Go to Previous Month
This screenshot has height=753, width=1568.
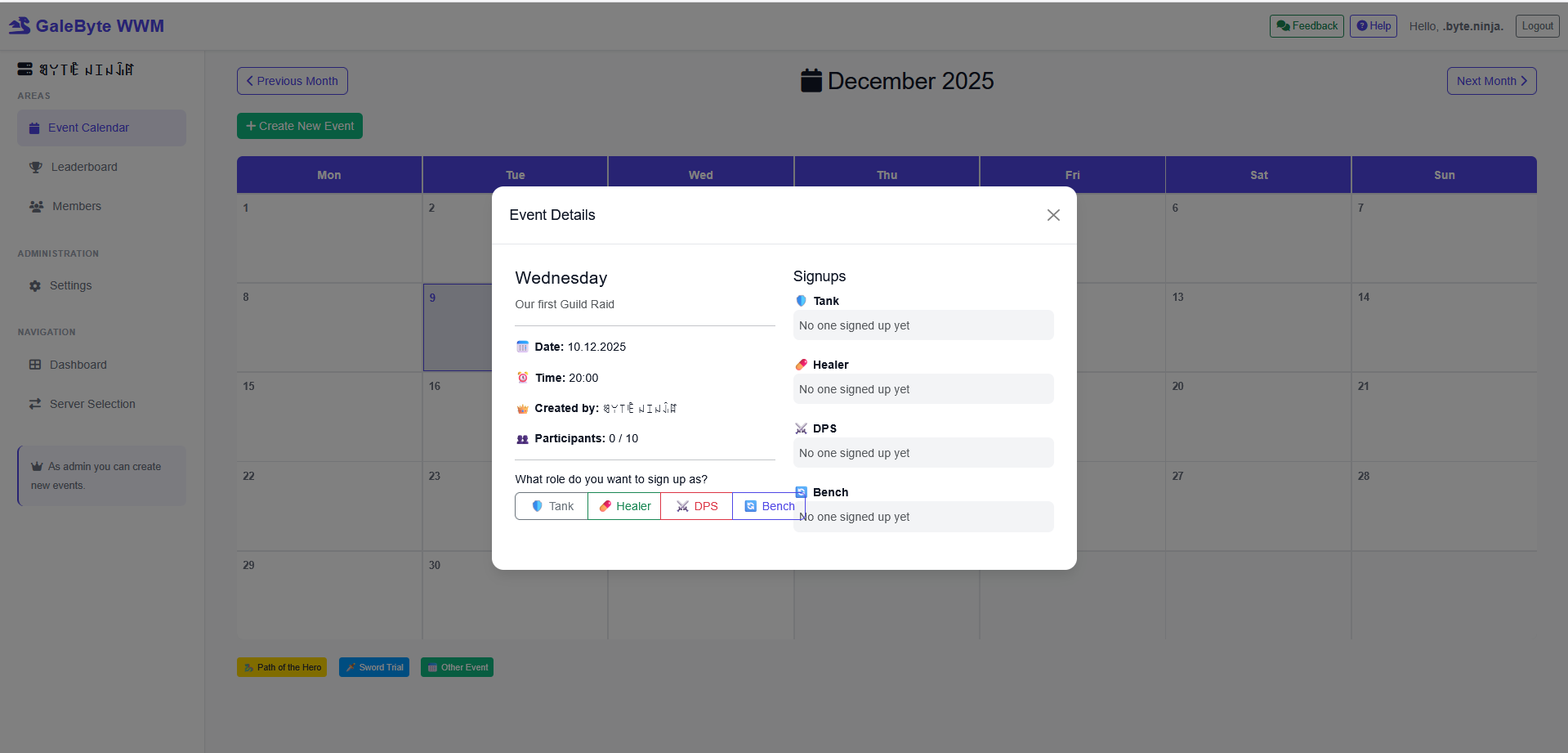(x=293, y=81)
